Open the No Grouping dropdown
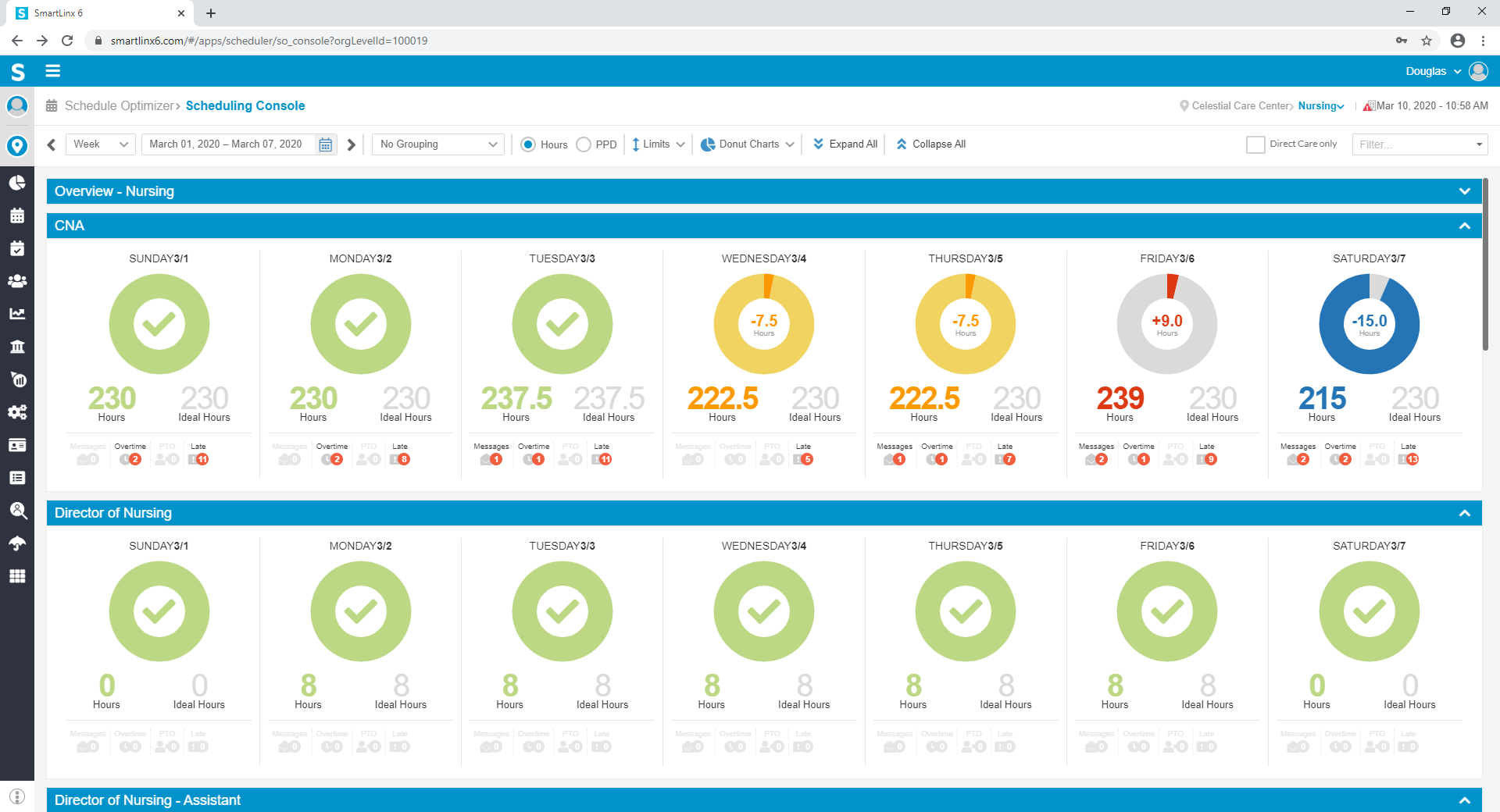Image resolution: width=1500 pixels, height=812 pixels. pos(438,144)
